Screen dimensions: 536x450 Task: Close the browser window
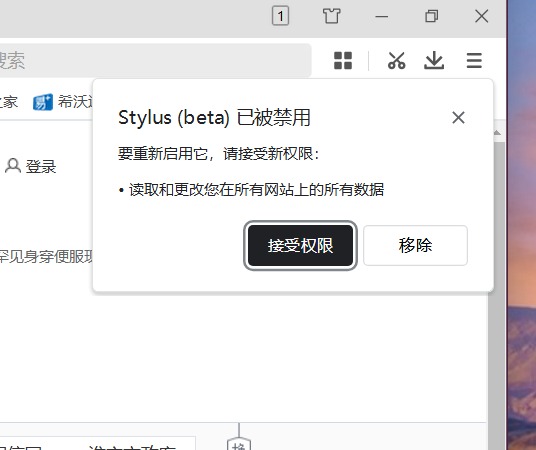pos(482,16)
